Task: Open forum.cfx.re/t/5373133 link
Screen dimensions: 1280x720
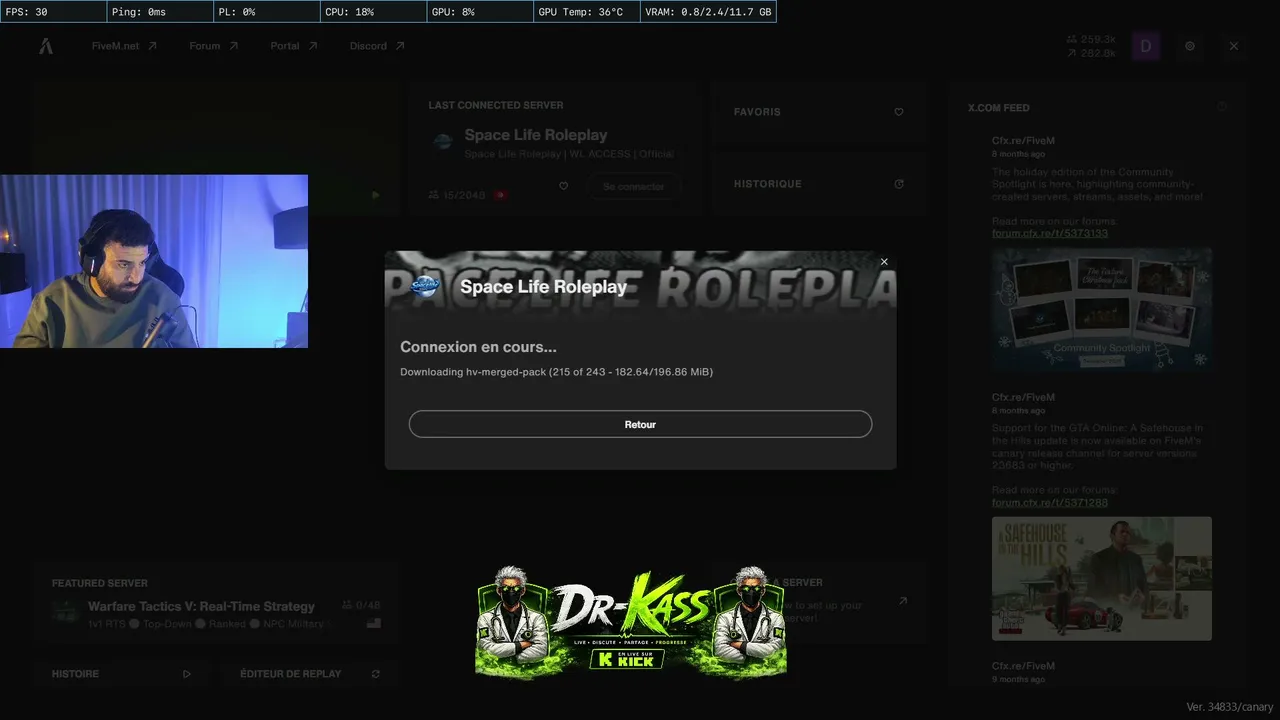Action: tap(1050, 233)
